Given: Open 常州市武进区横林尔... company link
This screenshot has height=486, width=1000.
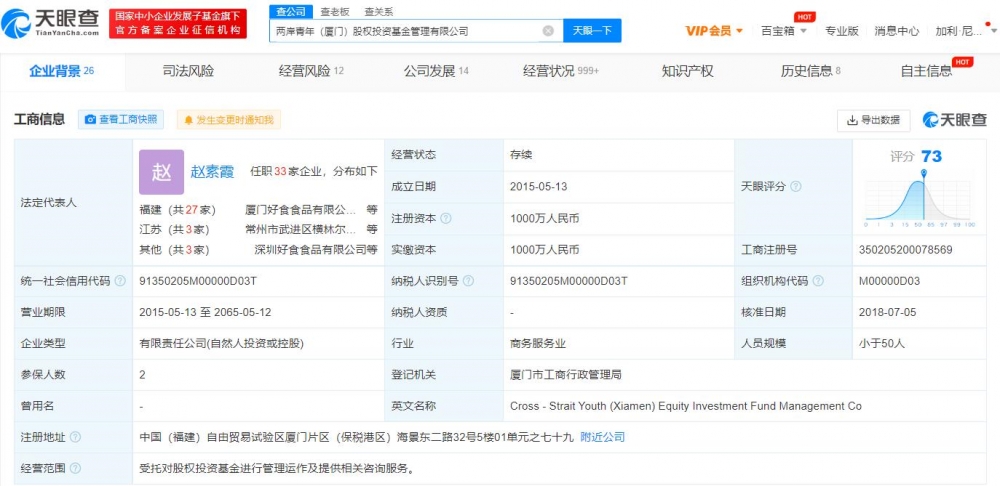Looking at the screenshot, I should click(300, 230).
